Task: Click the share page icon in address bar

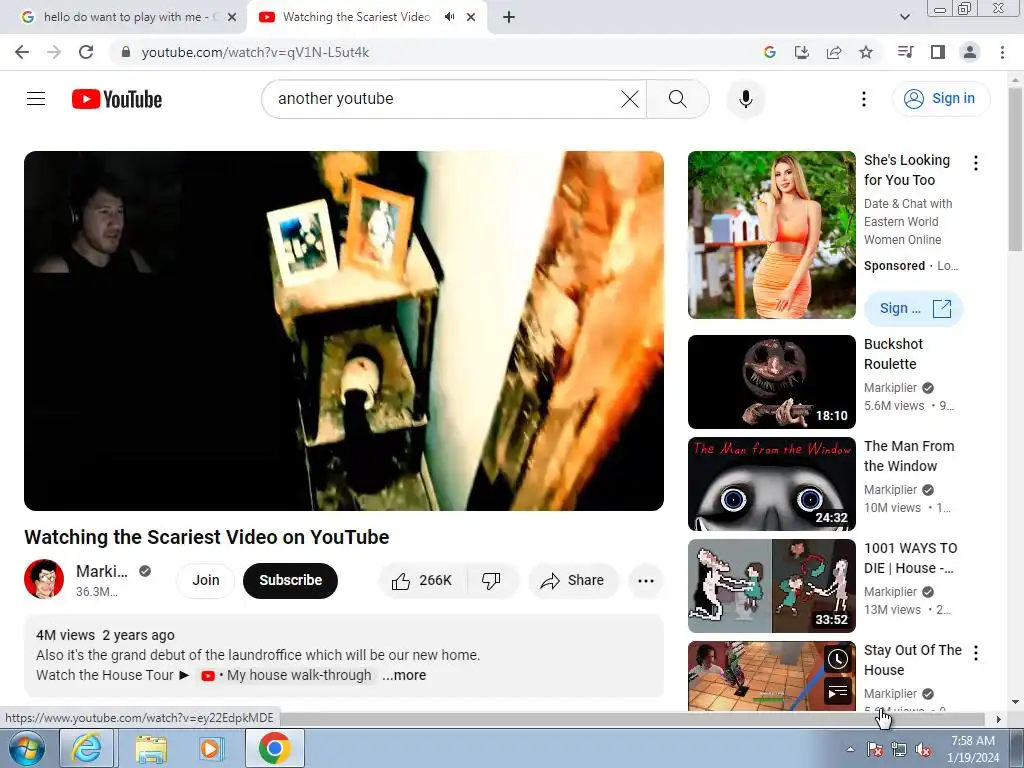Action: click(834, 52)
